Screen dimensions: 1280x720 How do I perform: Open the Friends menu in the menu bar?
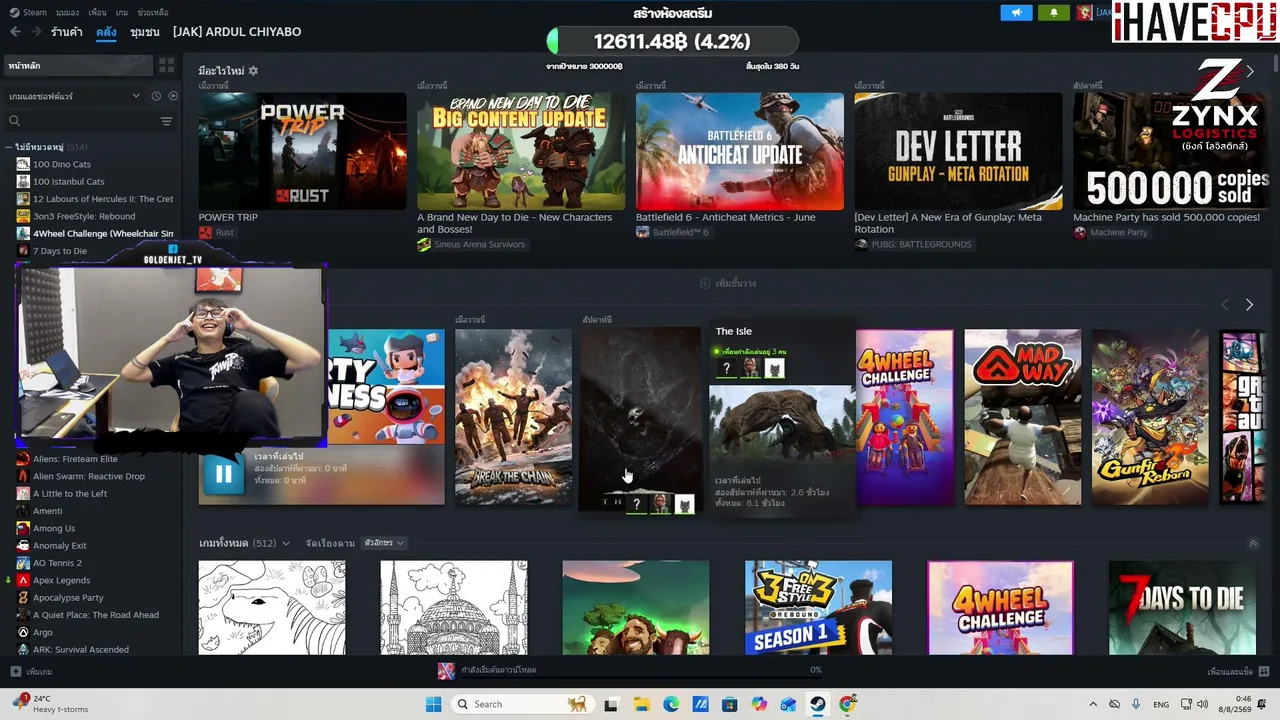point(97,13)
